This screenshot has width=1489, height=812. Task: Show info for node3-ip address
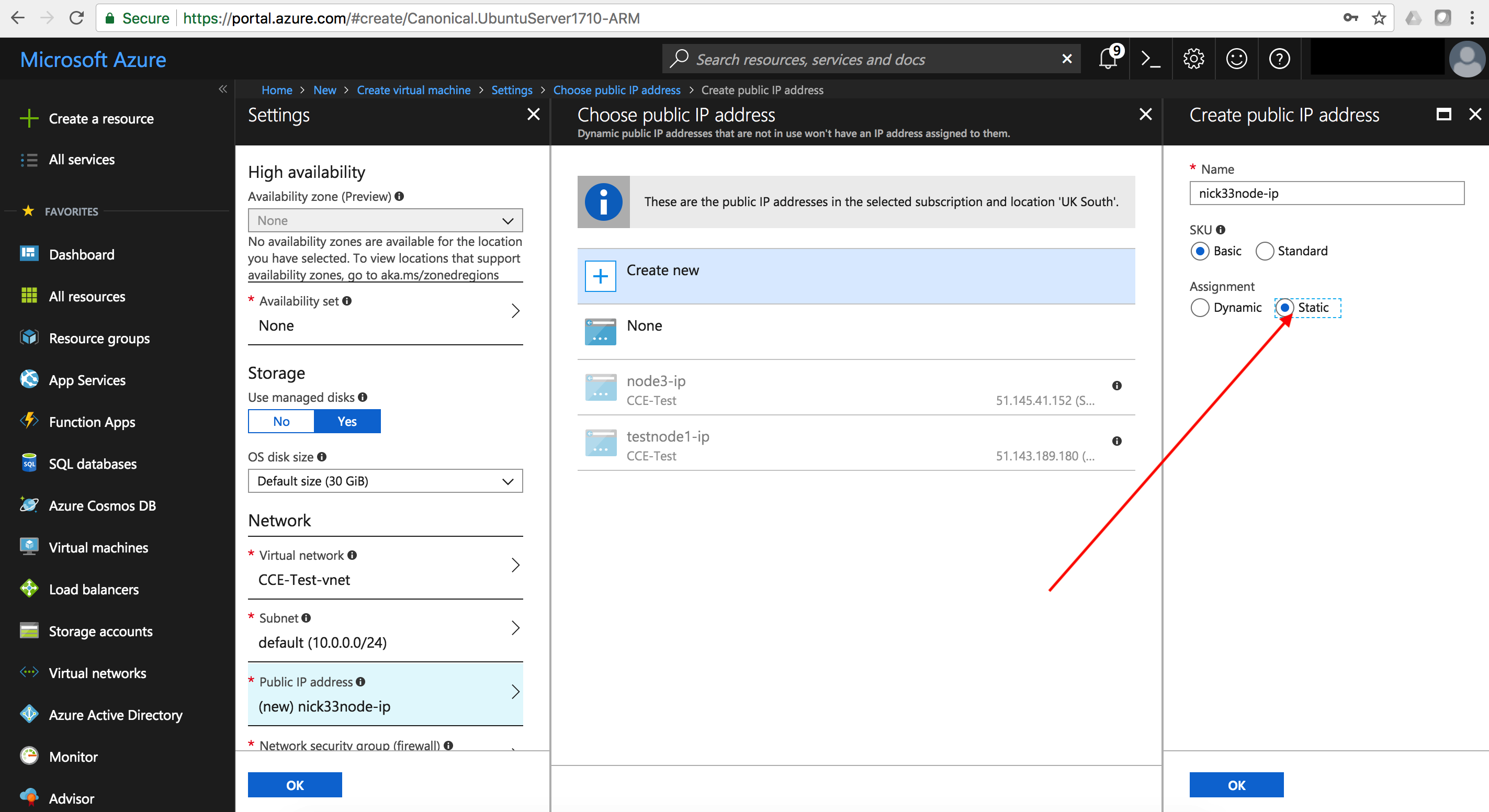tap(1116, 386)
